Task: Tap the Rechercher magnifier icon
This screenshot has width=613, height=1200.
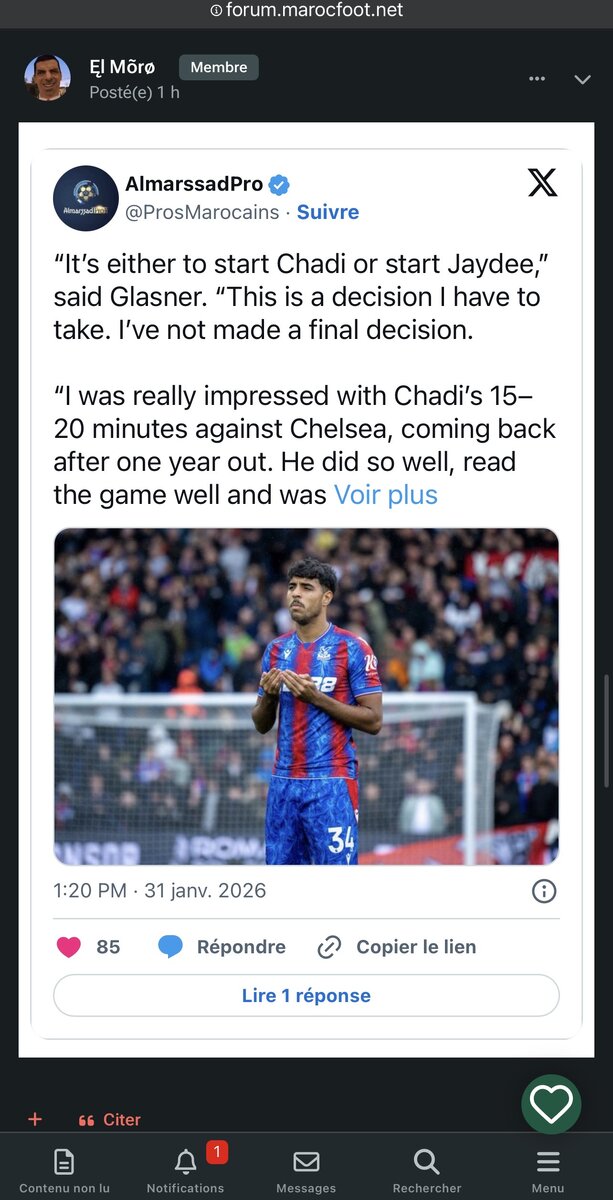Action: click(x=427, y=1162)
